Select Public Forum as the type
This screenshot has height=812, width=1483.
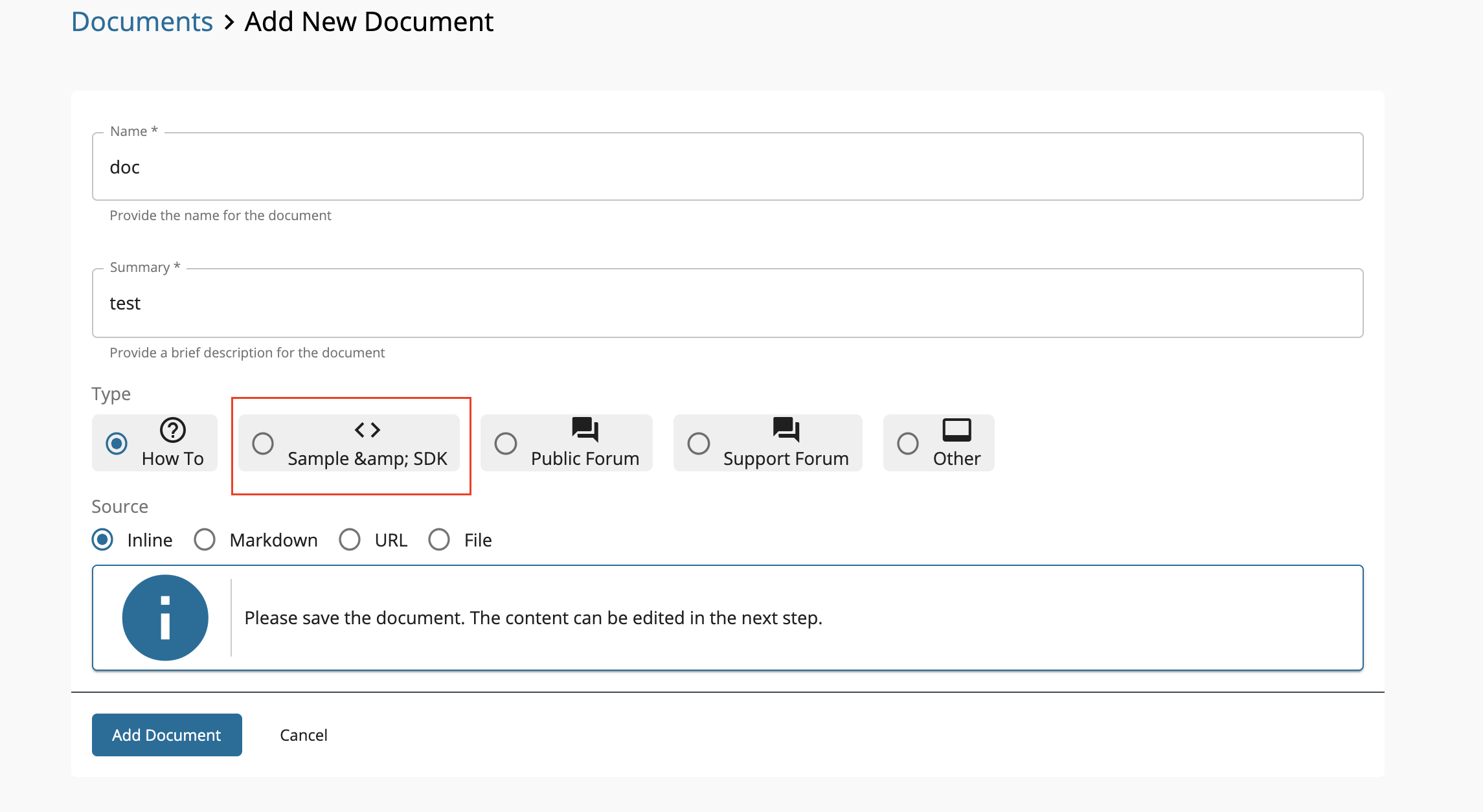(506, 444)
